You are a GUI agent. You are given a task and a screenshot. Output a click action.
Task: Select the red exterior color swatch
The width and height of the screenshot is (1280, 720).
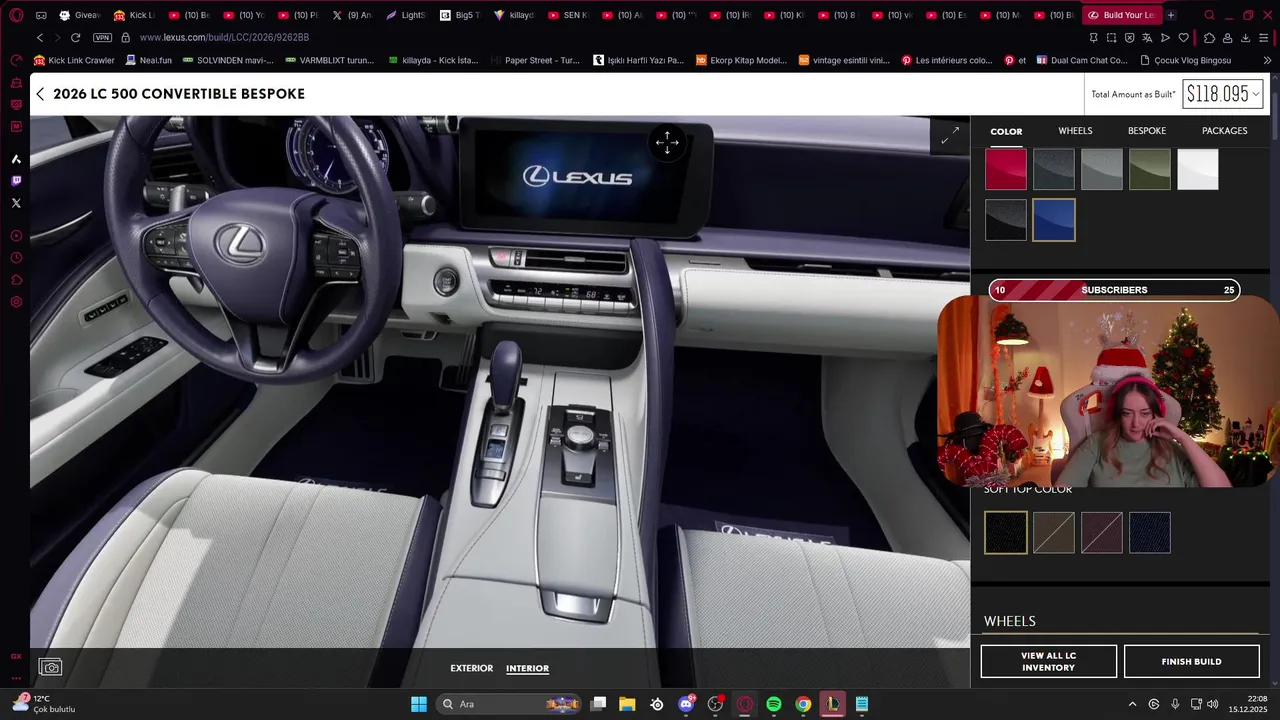[1005, 169]
